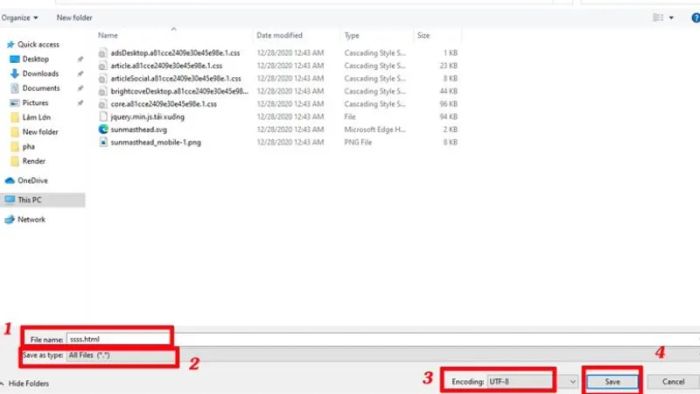The image size is (700, 394).
Task: Click the css icon of adsDesktop file
Action: coord(103,53)
